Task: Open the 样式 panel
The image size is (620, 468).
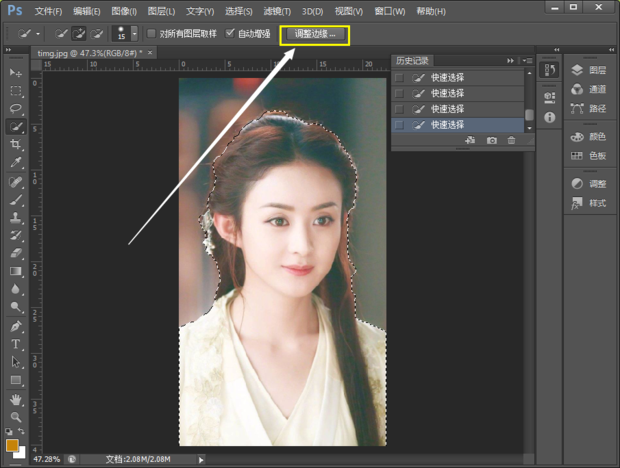Action: click(x=588, y=203)
